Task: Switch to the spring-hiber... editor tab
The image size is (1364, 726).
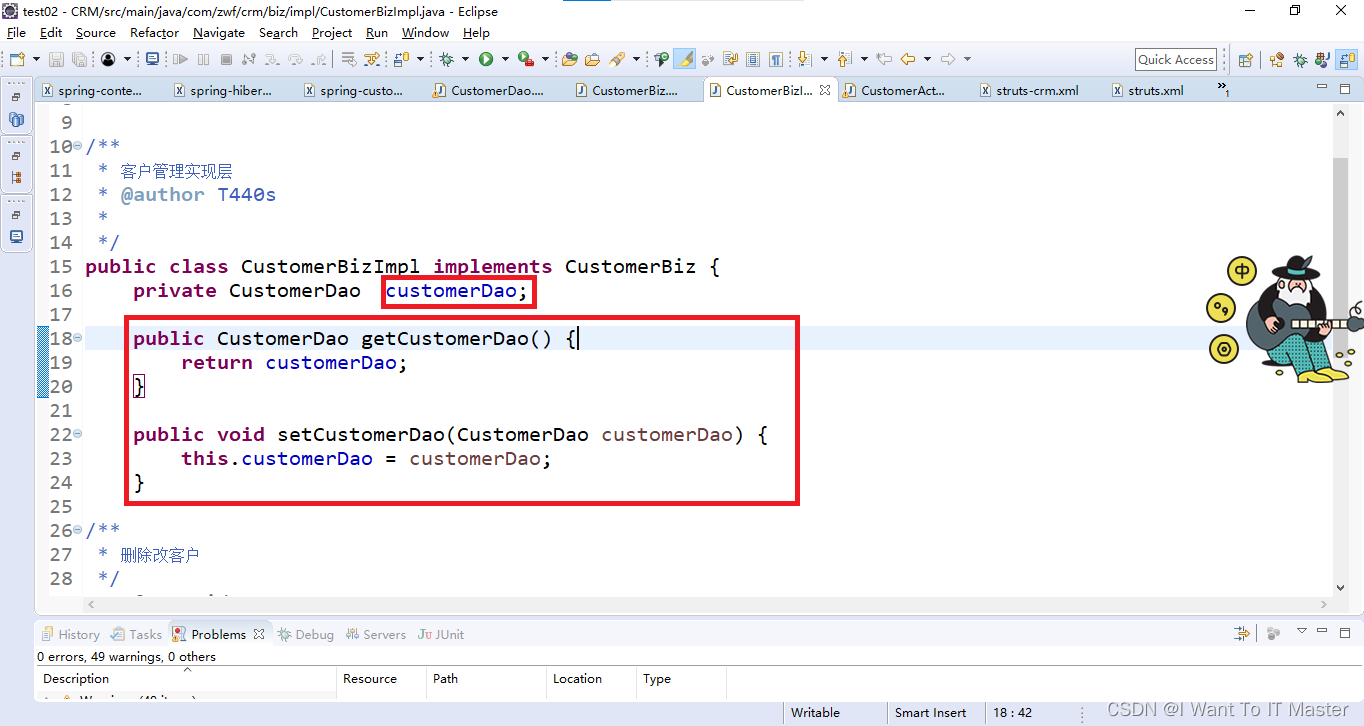Action: pos(223,90)
